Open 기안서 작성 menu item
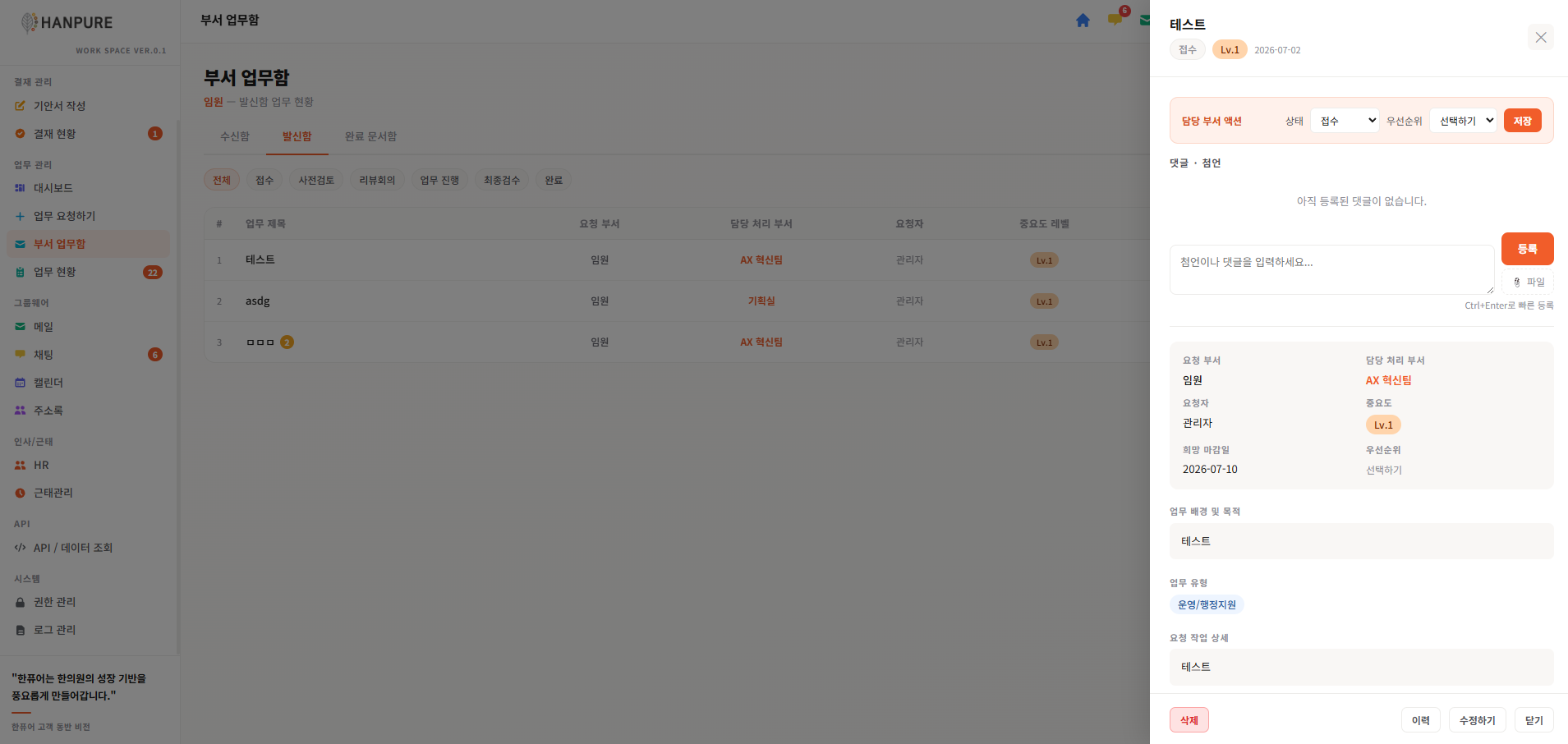Screen dimensions: 1568x744 89,106
